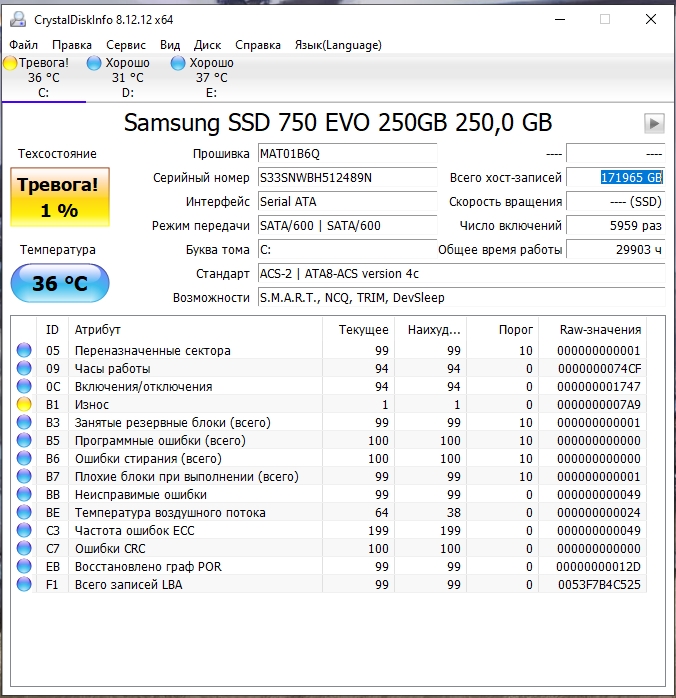Click status icon of Программные ошибки row
The image size is (676, 698).
click(x=24, y=440)
